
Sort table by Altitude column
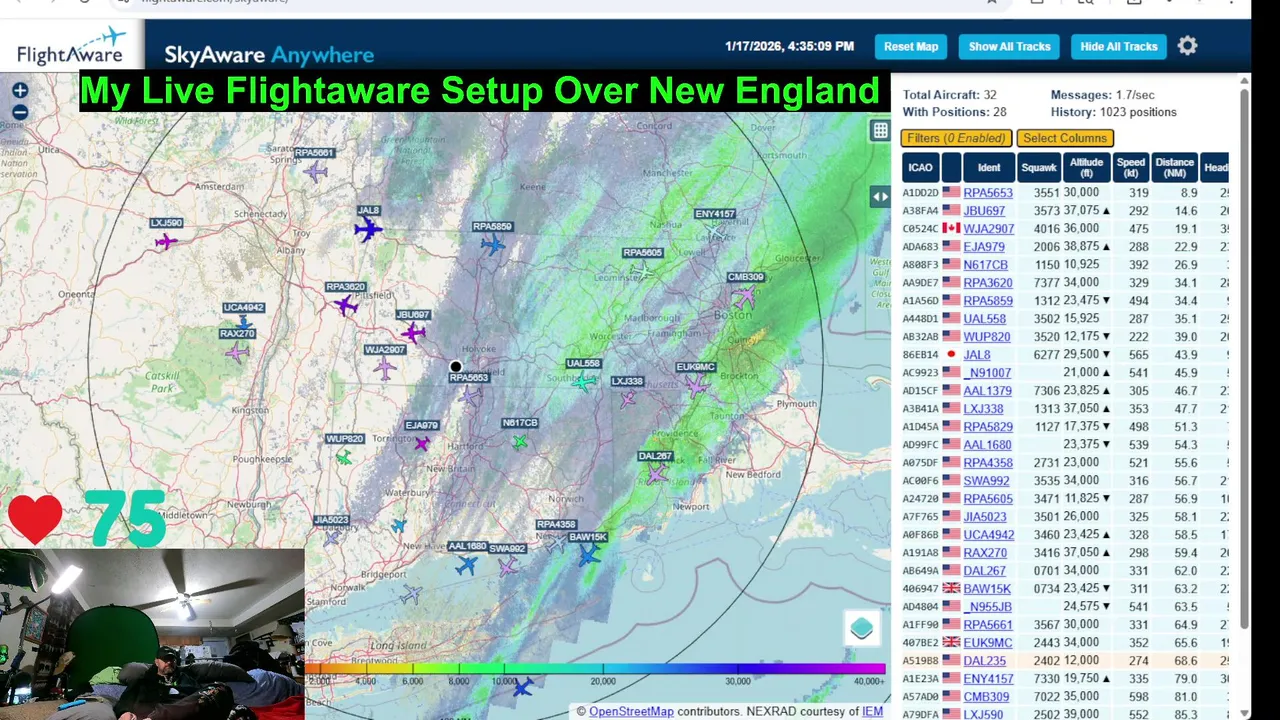(x=1086, y=168)
